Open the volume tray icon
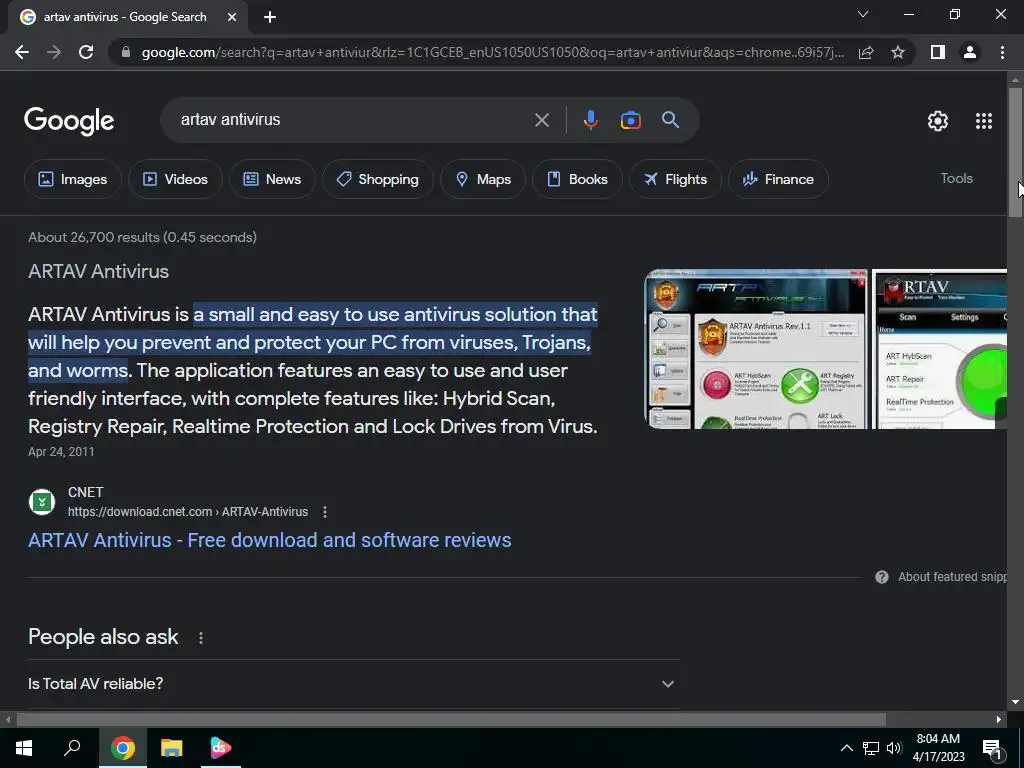The width and height of the screenshot is (1024, 768). pos(894,748)
